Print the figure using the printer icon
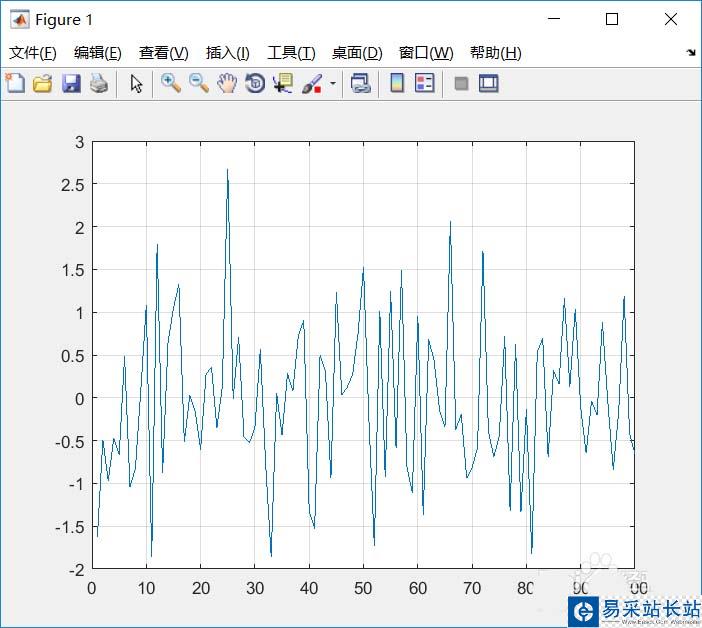Viewport: 702px width, 628px height. pos(98,84)
